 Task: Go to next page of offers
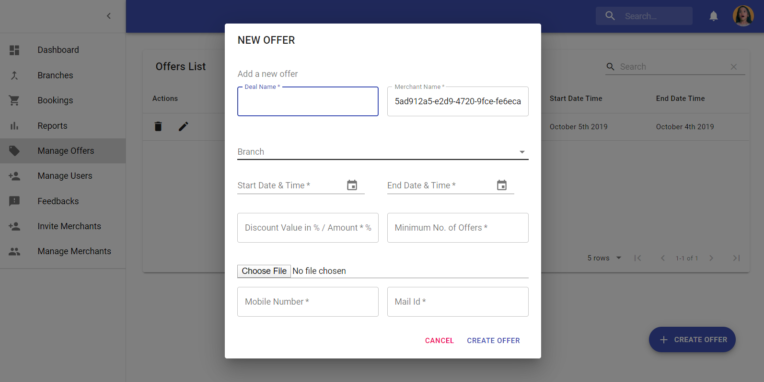pyautogui.click(x=711, y=258)
